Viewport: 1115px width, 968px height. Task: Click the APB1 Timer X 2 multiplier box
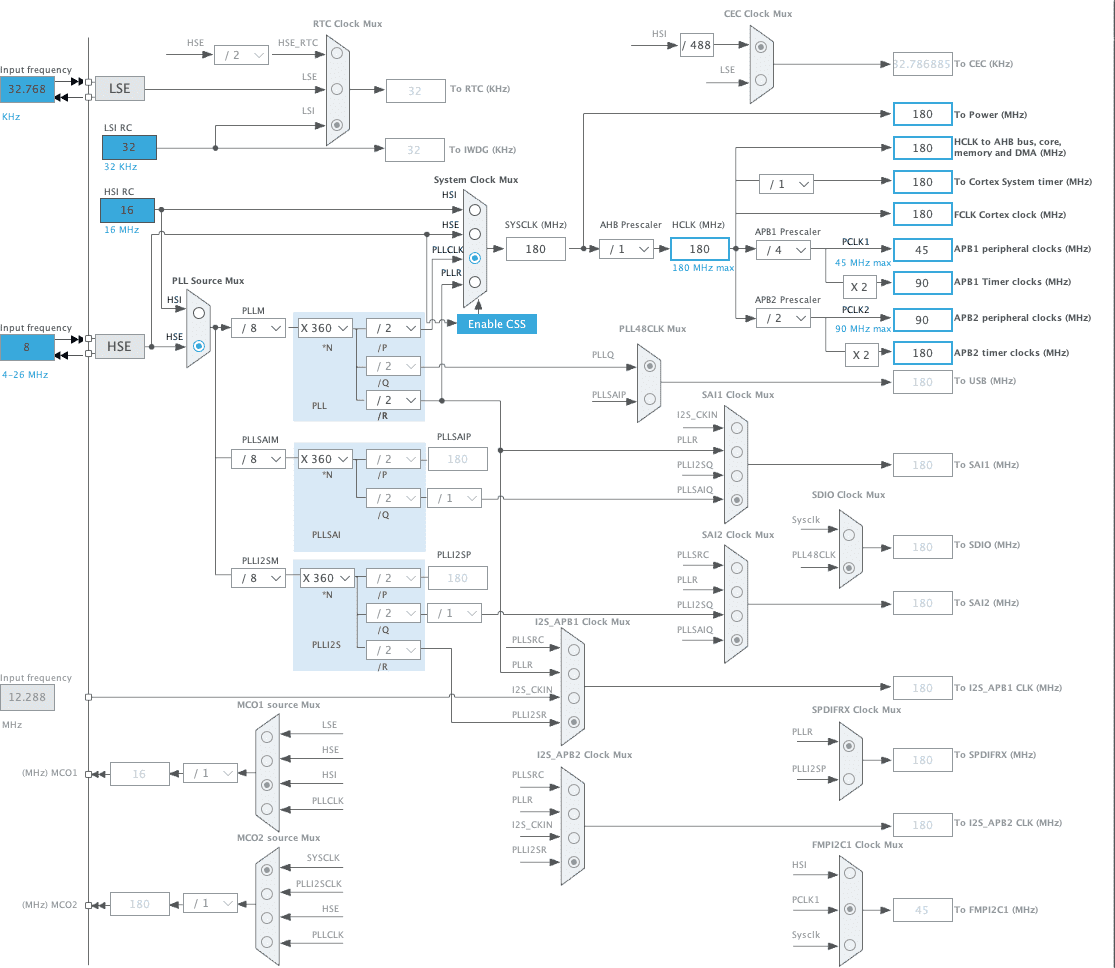(x=859, y=287)
